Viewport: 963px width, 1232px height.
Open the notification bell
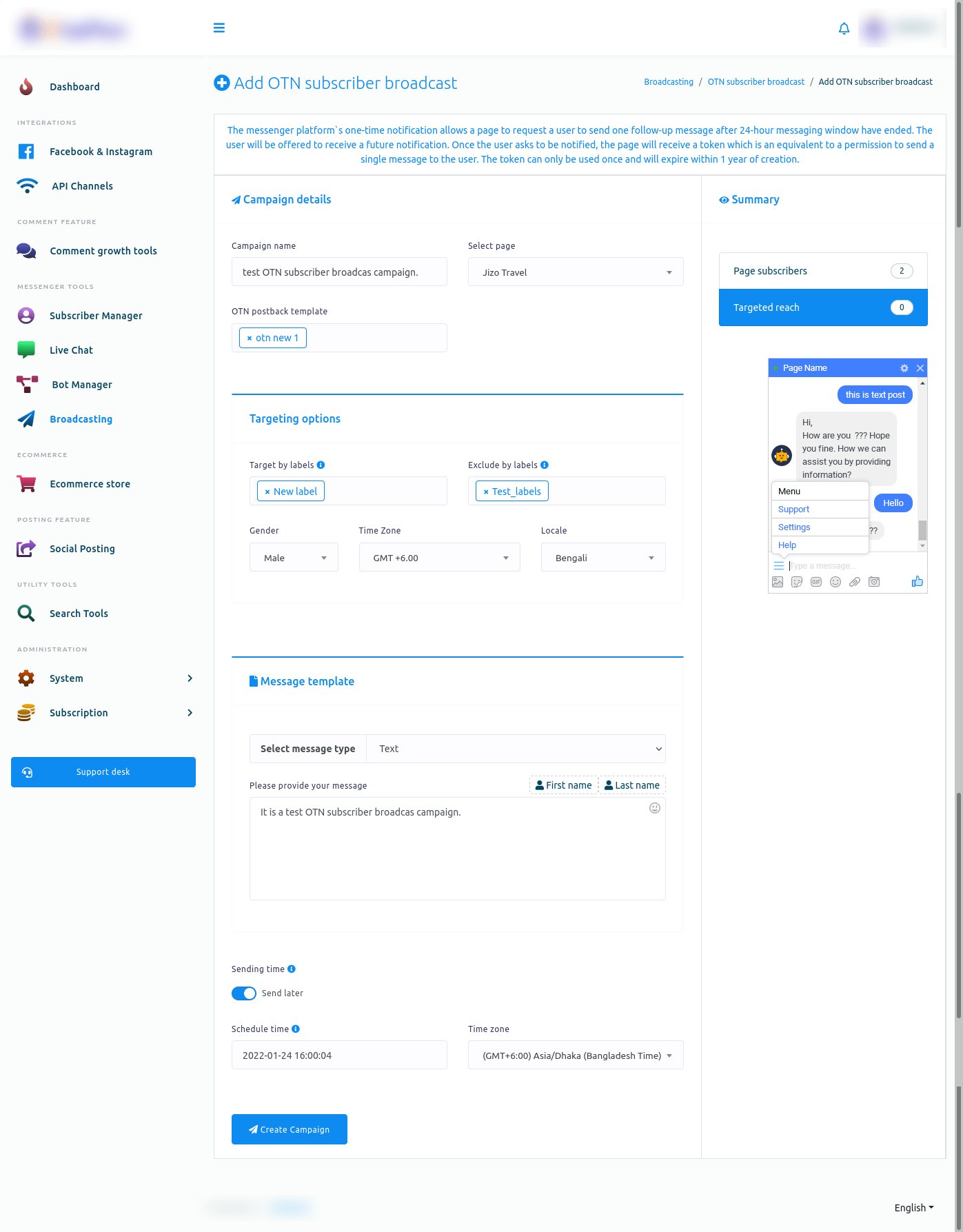point(844,28)
